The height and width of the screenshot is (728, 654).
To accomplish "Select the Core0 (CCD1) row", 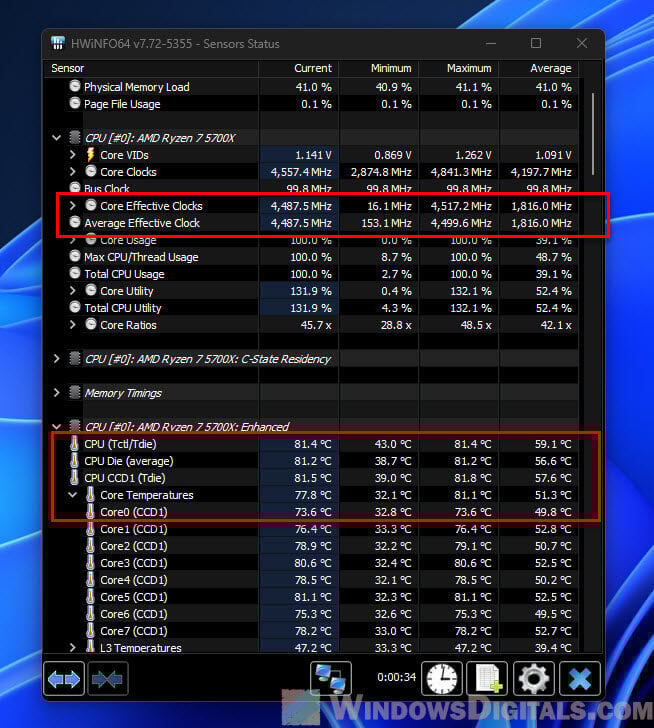I will [311, 512].
